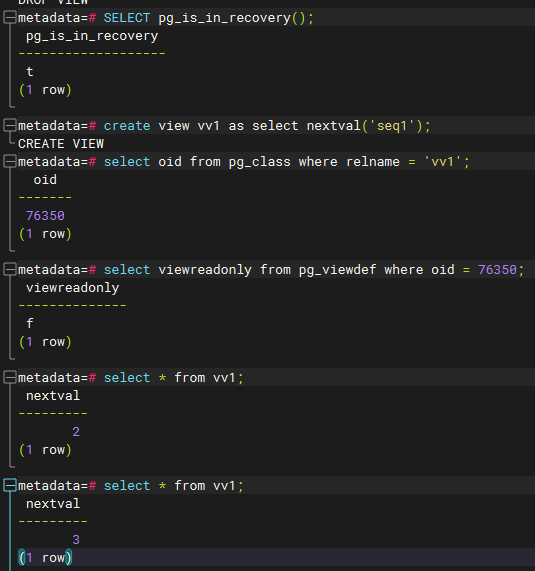Click the 'pg_is_in_recovery' column header
535x571 pixels.
coord(92,36)
